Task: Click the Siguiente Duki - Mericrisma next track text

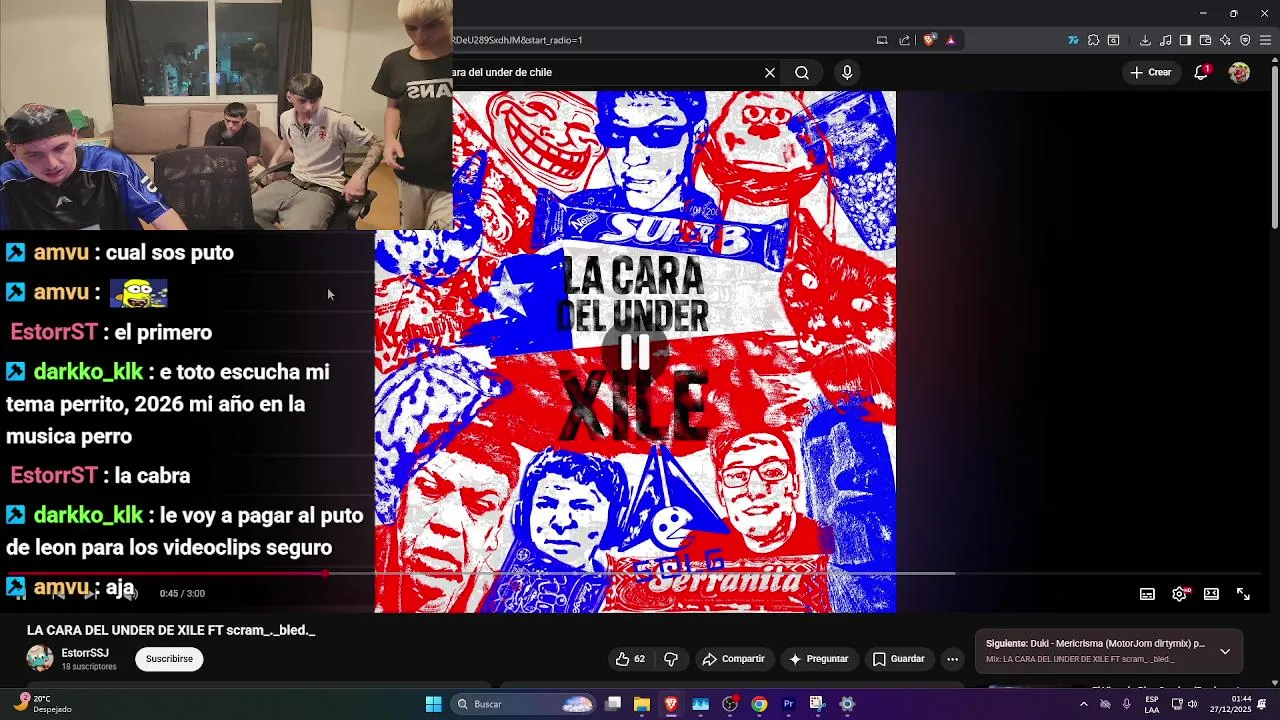Action: 1095,644
